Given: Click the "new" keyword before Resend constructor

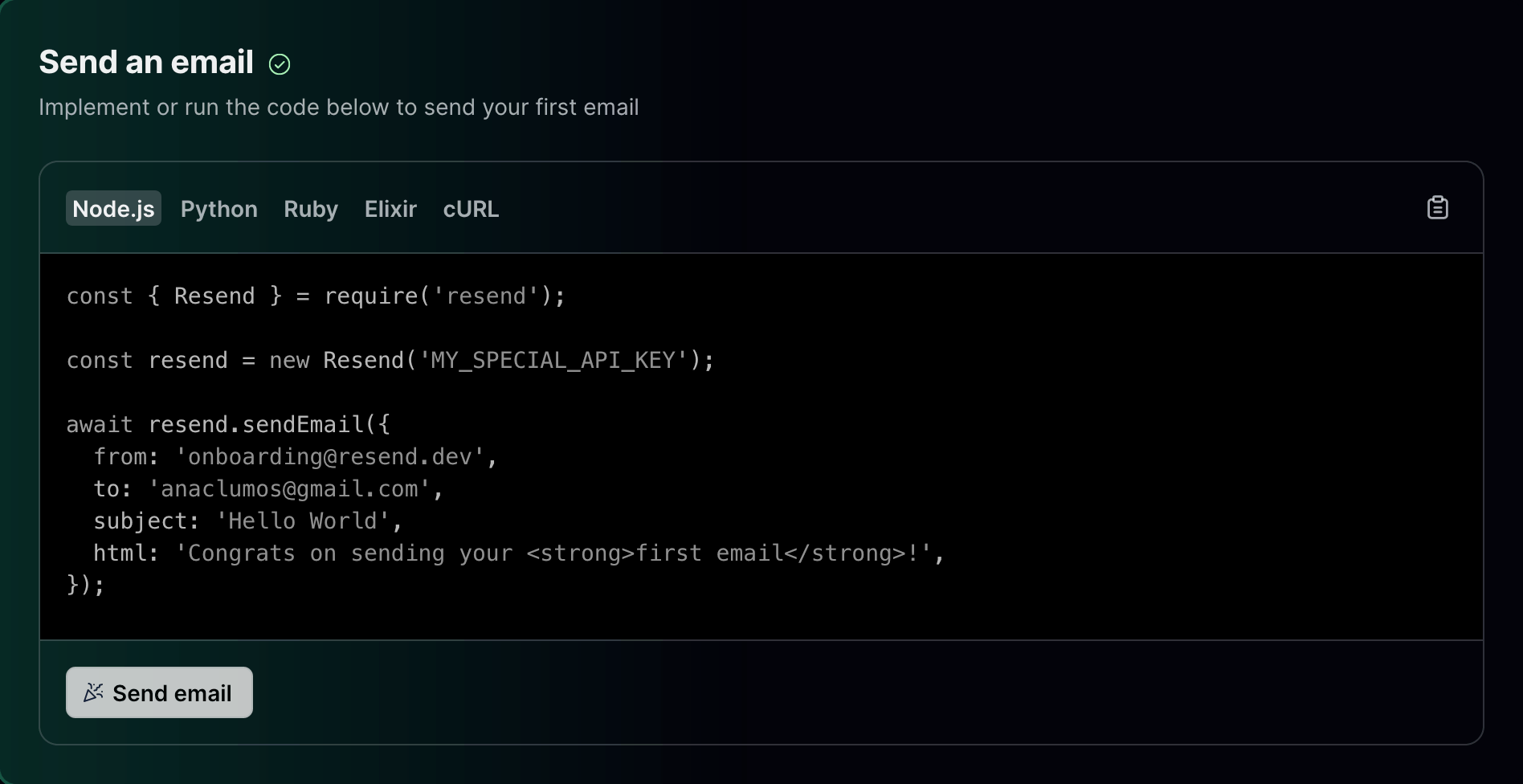Looking at the screenshot, I should pyautogui.click(x=289, y=361).
